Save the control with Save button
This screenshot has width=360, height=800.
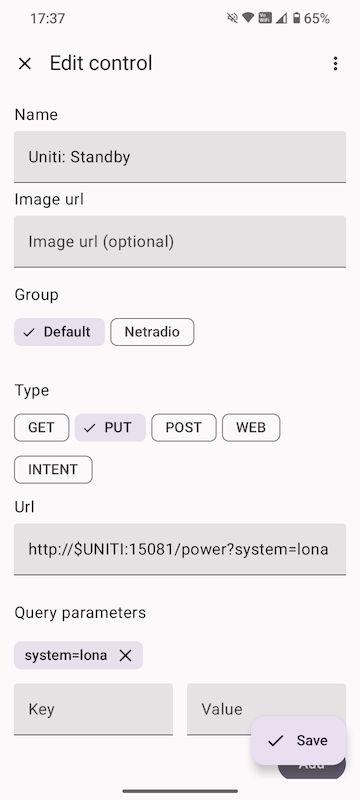pos(298,740)
